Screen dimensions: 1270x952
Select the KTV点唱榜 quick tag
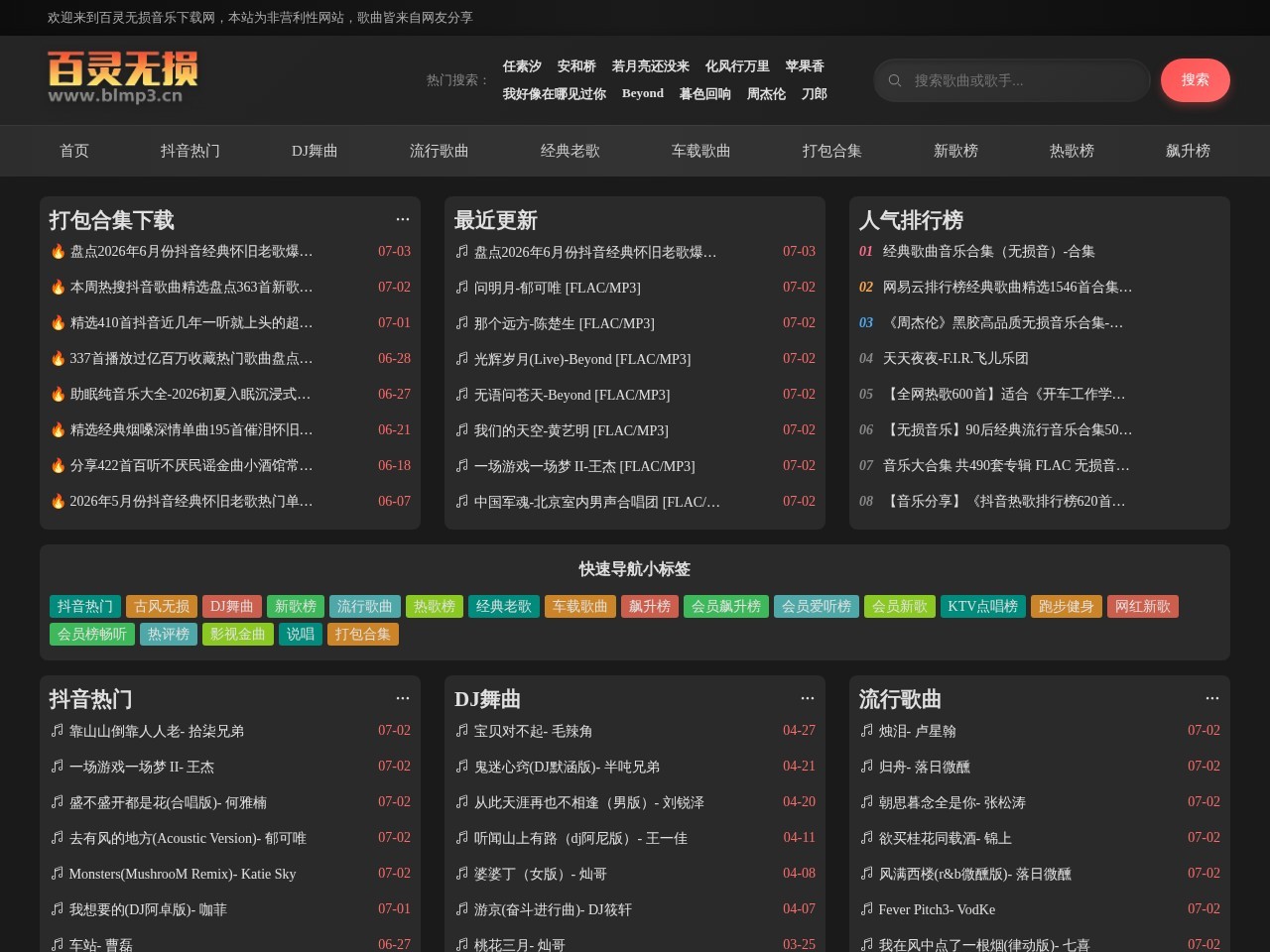coord(983,606)
